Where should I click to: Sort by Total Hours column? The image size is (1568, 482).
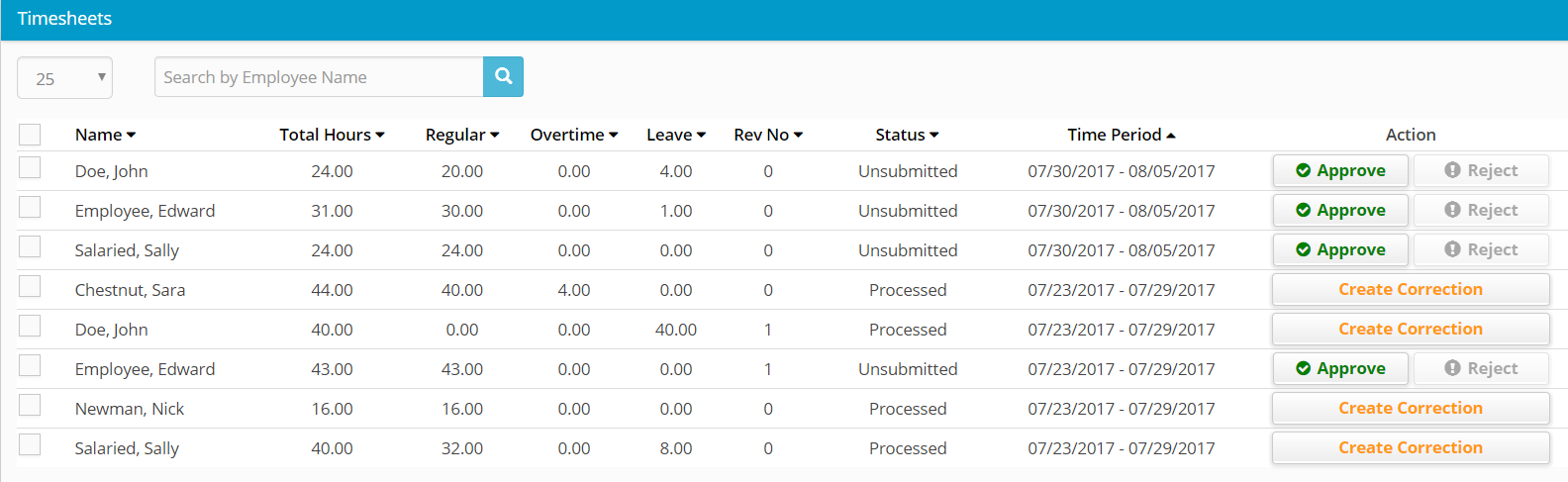(x=331, y=135)
